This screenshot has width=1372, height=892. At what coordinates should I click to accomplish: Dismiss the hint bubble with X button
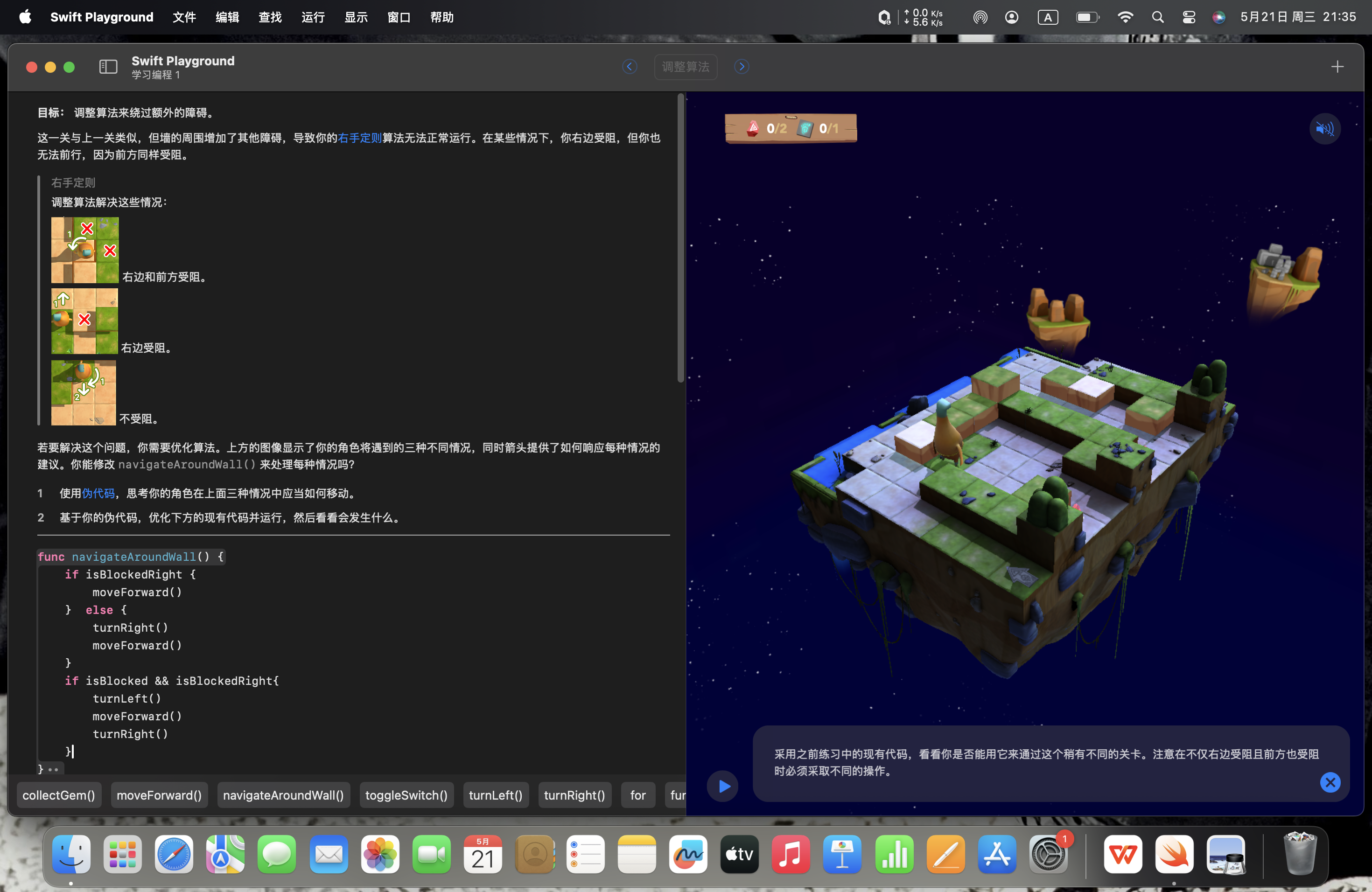pos(1330,782)
